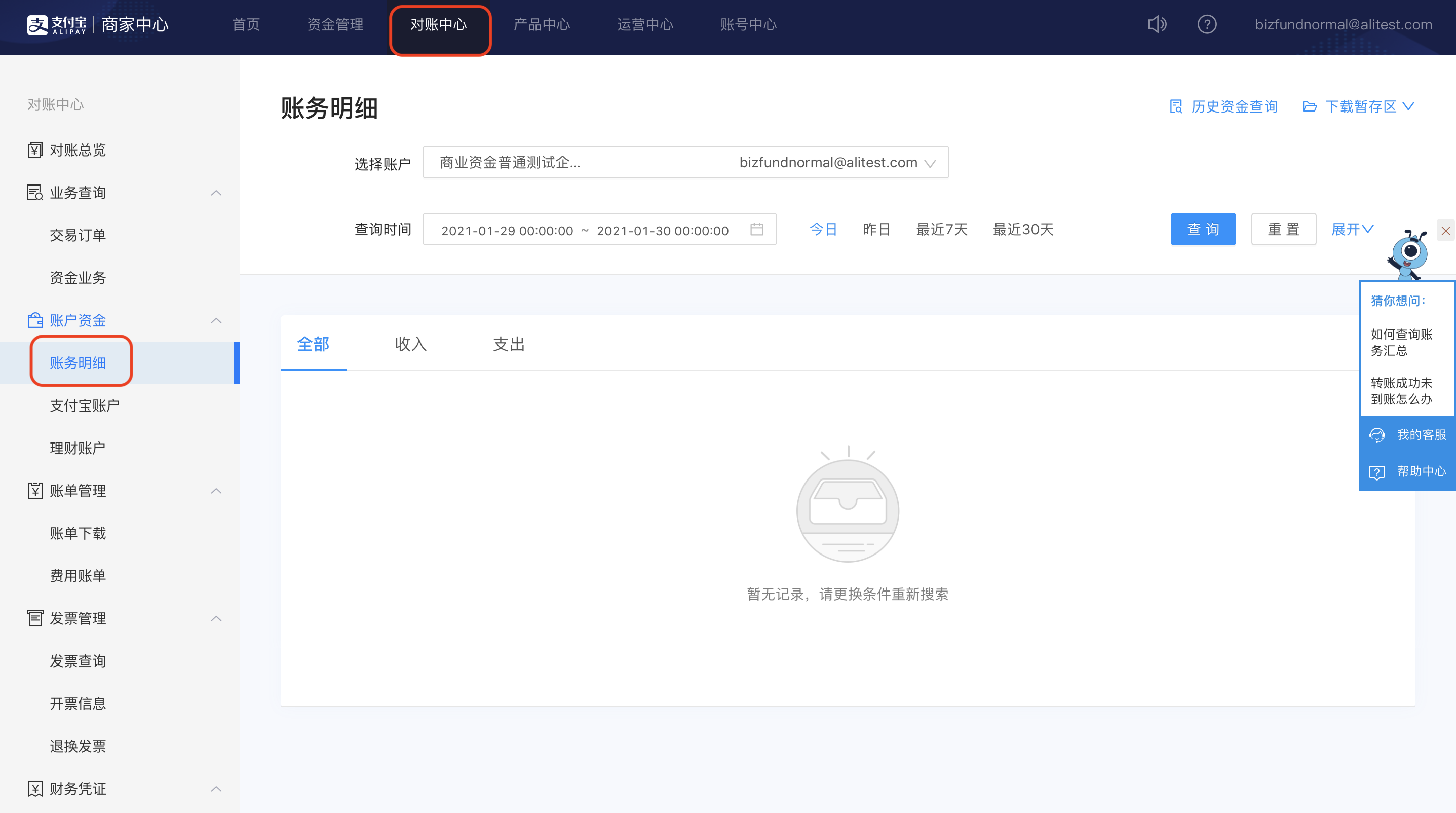The image size is (1456, 813).
Task: Open 产品中心 in top navigation
Action: pos(542,24)
